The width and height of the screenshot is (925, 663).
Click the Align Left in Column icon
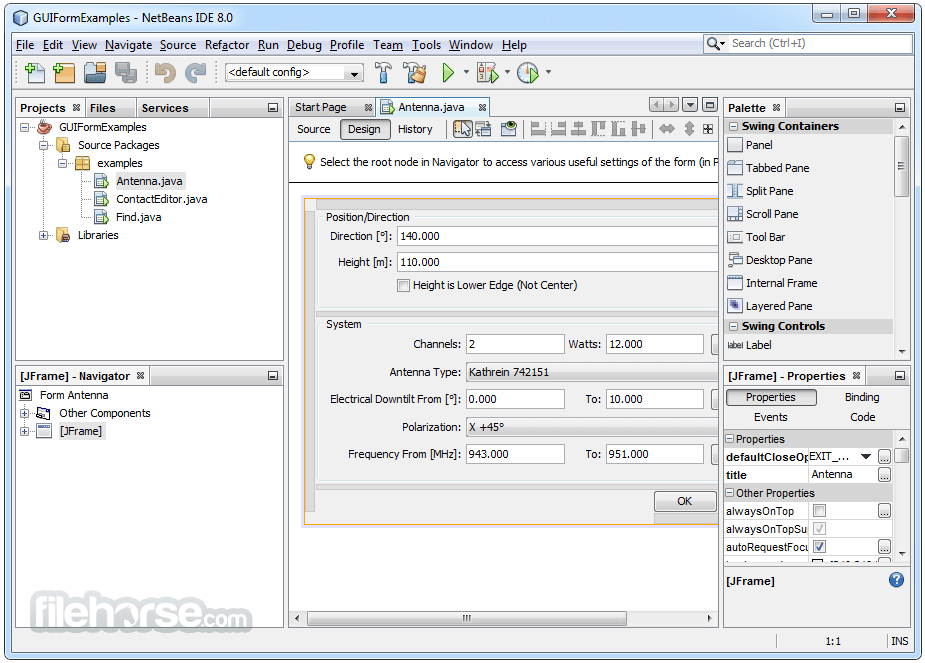pyautogui.click(x=538, y=129)
